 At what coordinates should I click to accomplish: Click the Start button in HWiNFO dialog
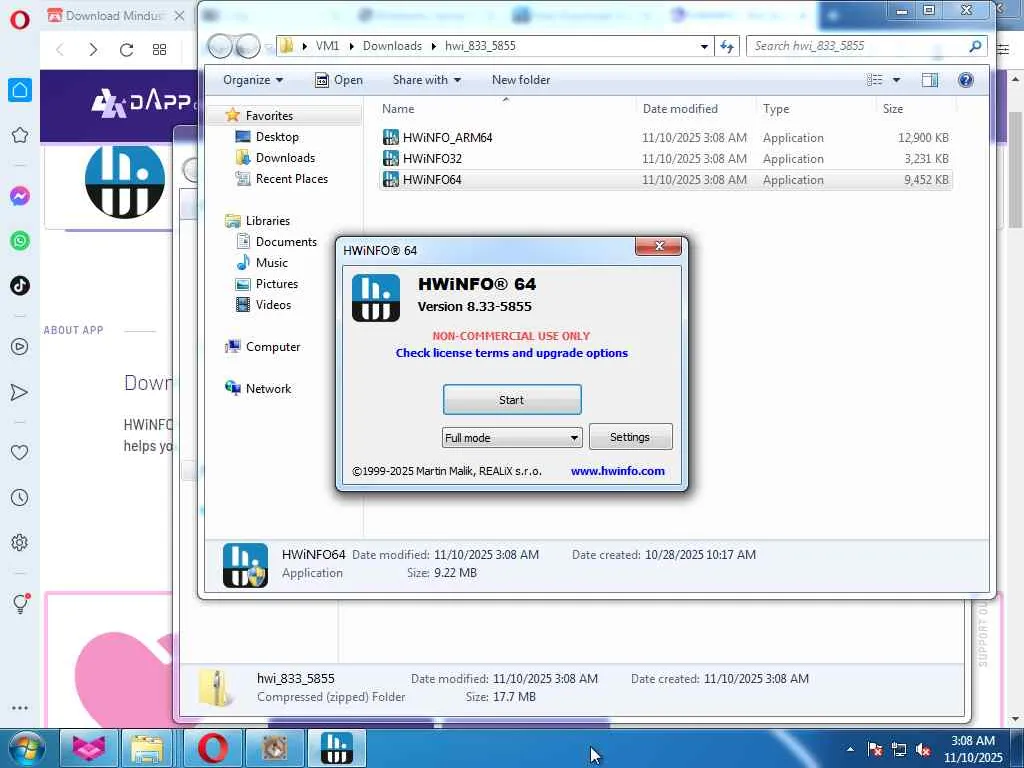pyautogui.click(x=511, y=400)
